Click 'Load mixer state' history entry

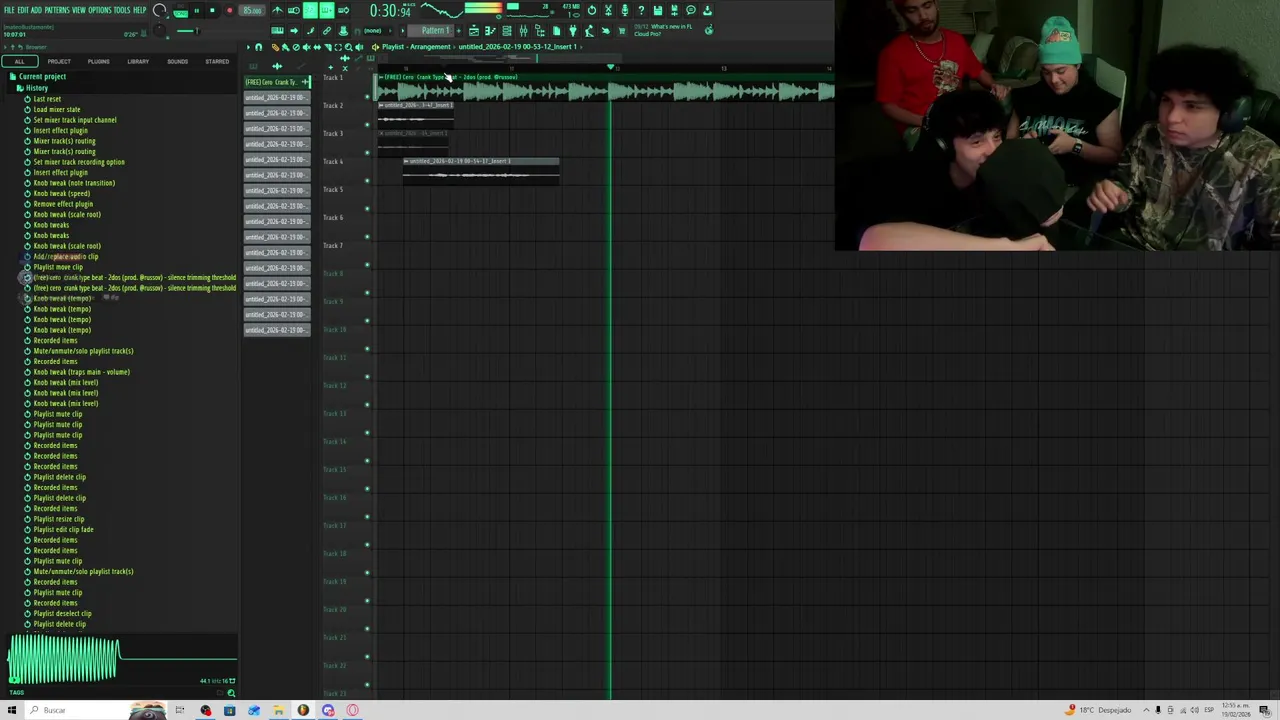pyautogui.click(x=57, y=109)
